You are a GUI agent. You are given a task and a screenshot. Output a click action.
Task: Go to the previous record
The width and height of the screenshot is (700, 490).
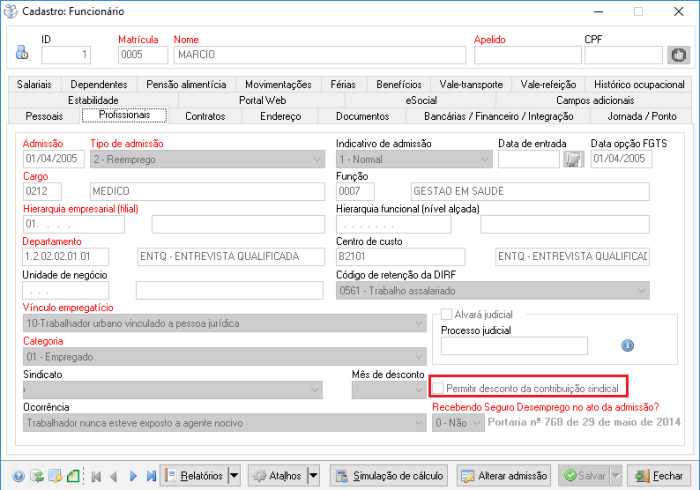point(113,475)
